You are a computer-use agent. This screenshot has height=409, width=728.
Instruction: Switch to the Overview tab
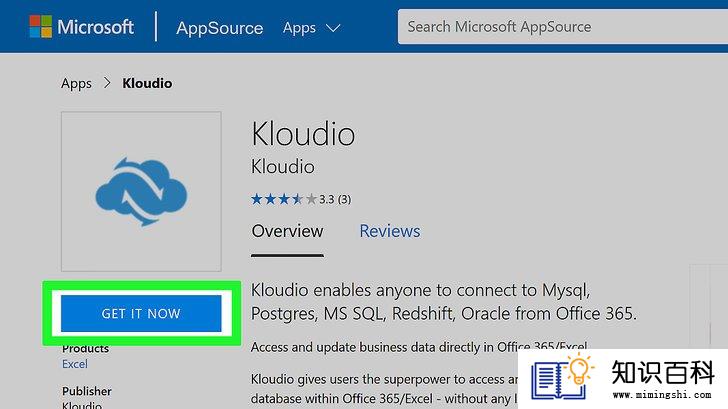[287, 231]
